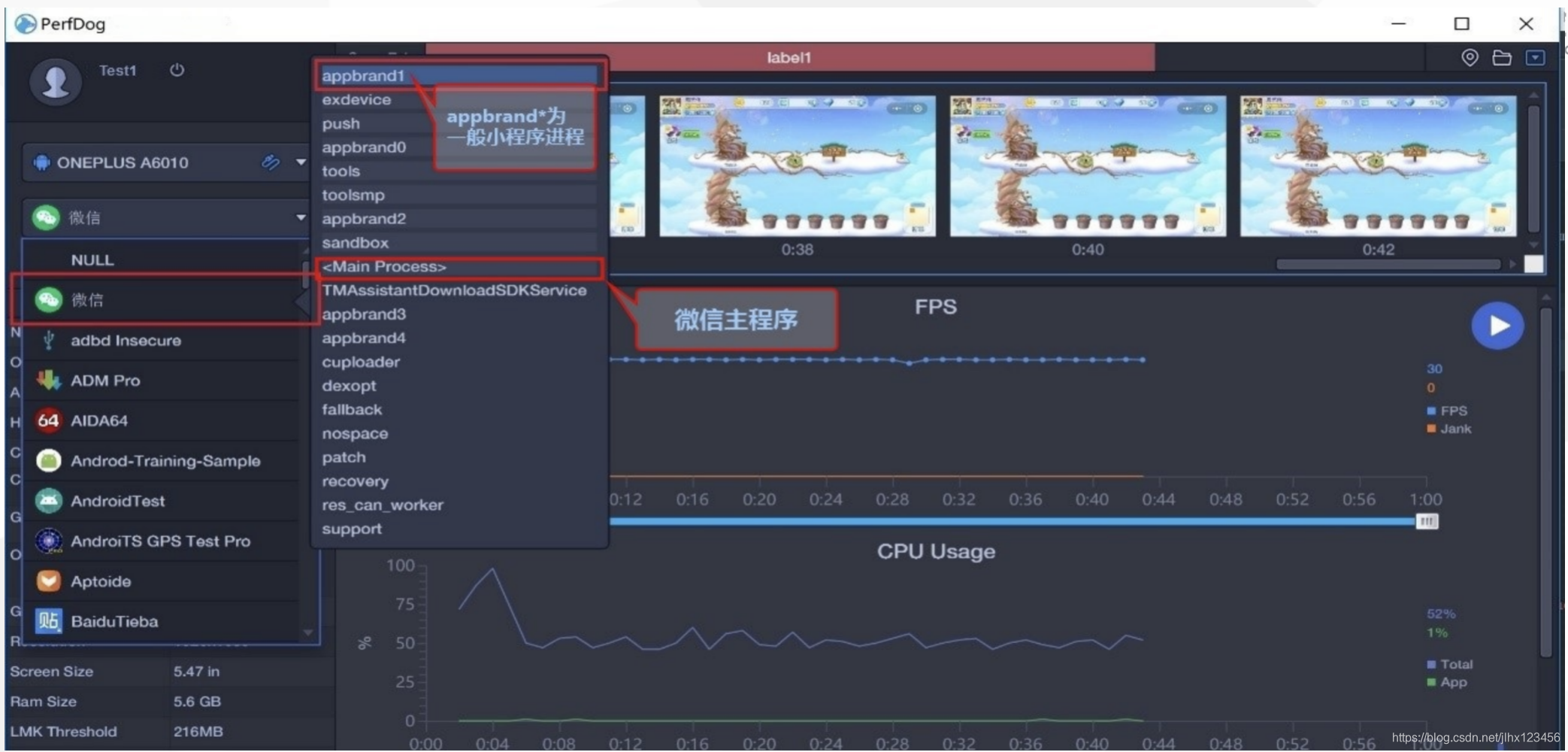Click the LMK Threshold value 216MB

(x=198, y=731)
